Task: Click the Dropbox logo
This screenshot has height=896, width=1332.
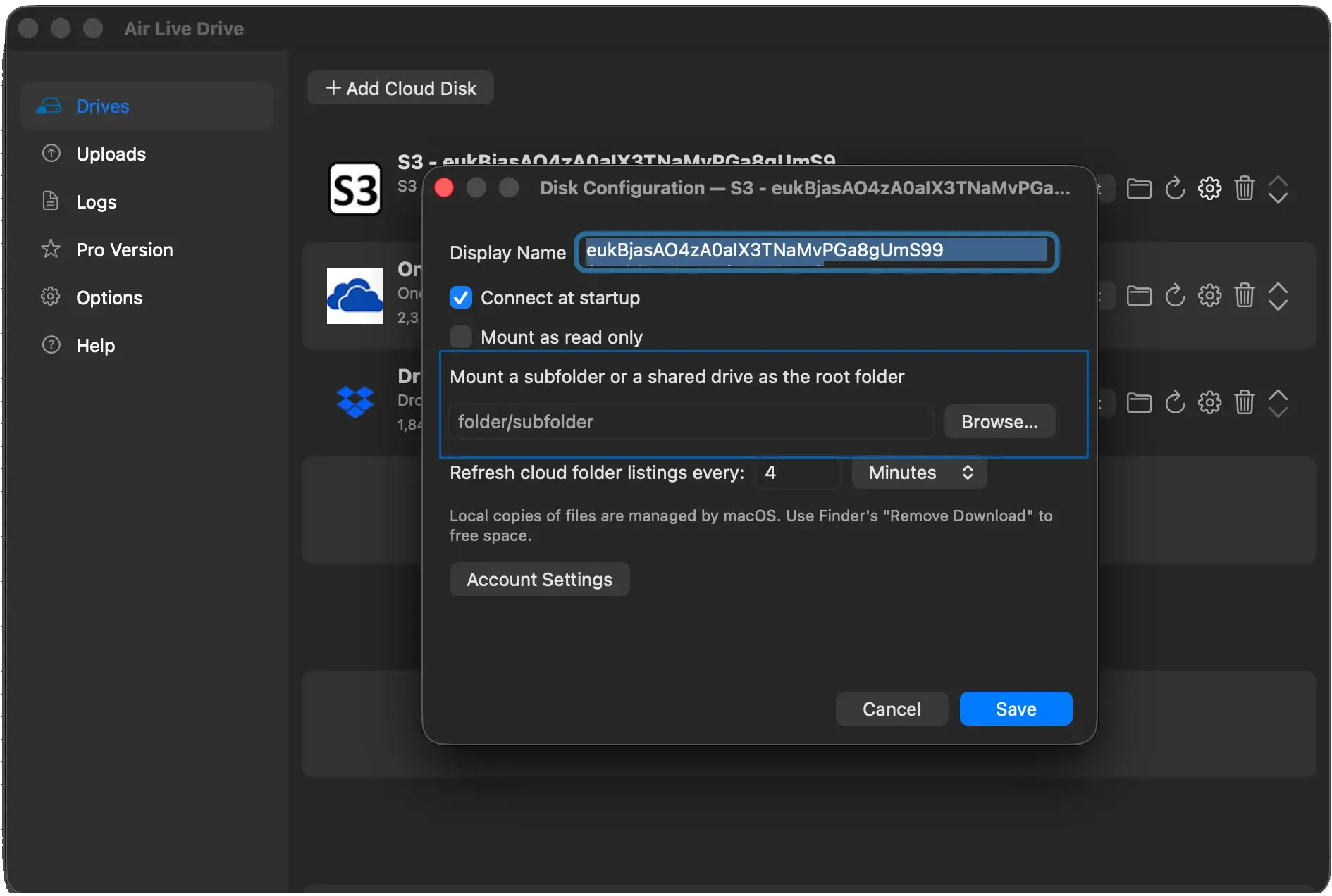Action: click(355, 402)
